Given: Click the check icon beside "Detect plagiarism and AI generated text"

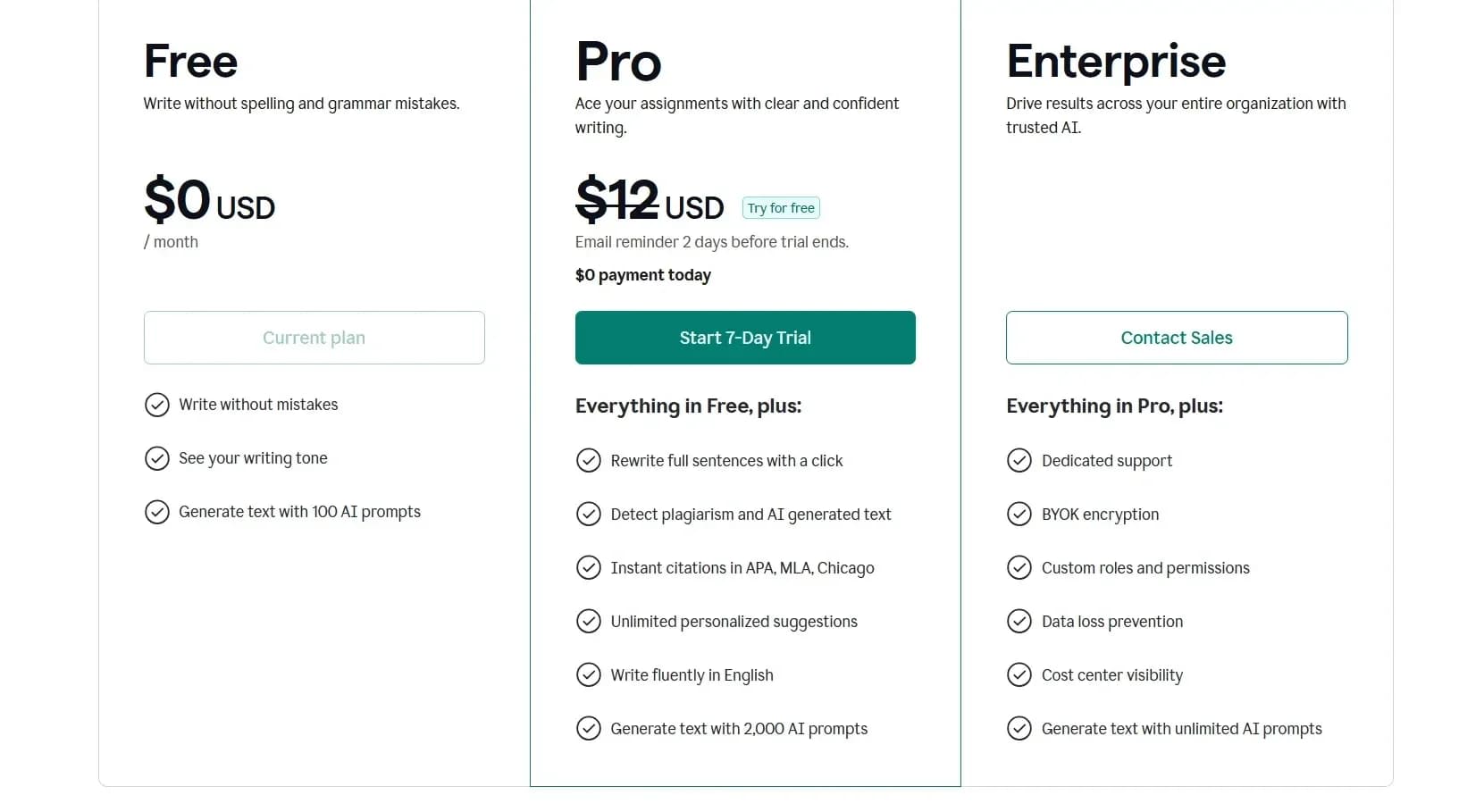Looking at the screenshot, I should [x=589, y=514].
